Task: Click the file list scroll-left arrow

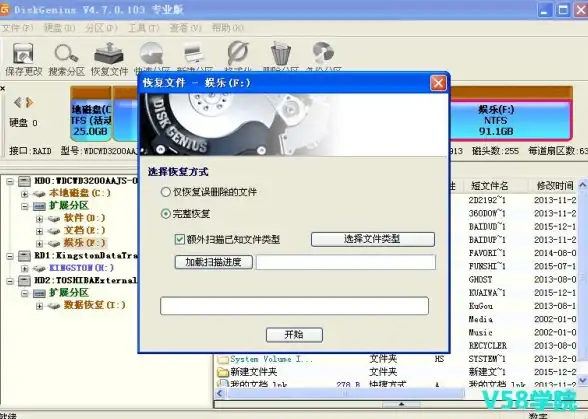Action: 220,393
